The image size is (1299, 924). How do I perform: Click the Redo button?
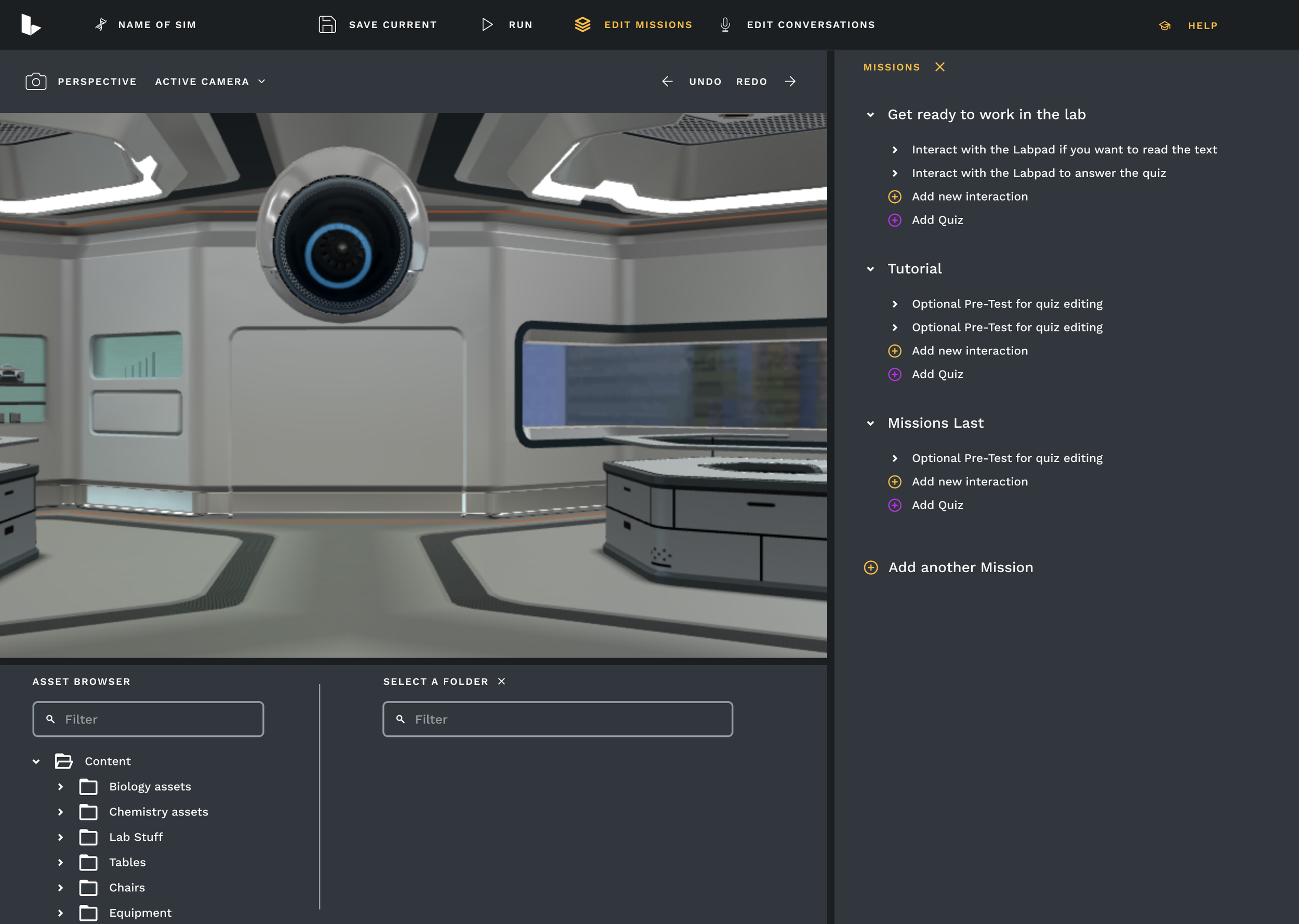(x=751, y=82)
